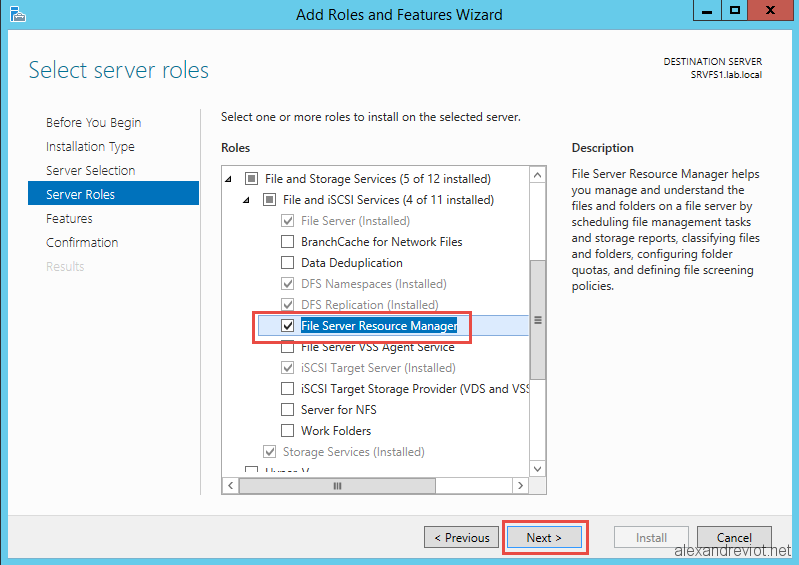Click the Previous button
799x565 pixels.
pyautogui.click(x=461, y=537)
